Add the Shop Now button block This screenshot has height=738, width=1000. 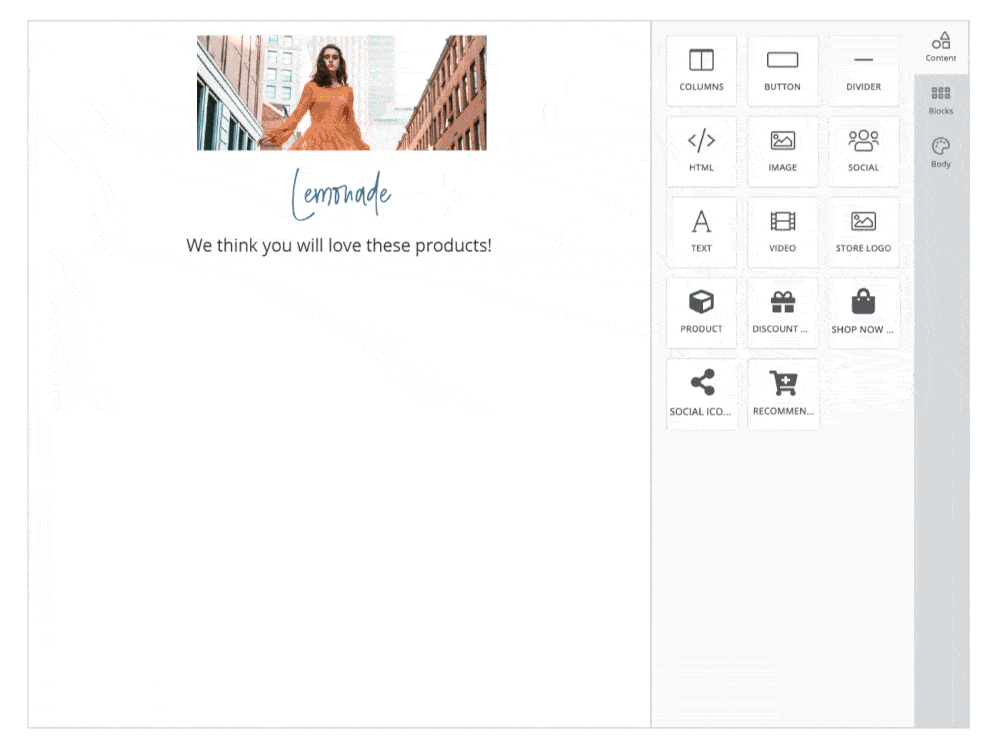click(863, 312)
